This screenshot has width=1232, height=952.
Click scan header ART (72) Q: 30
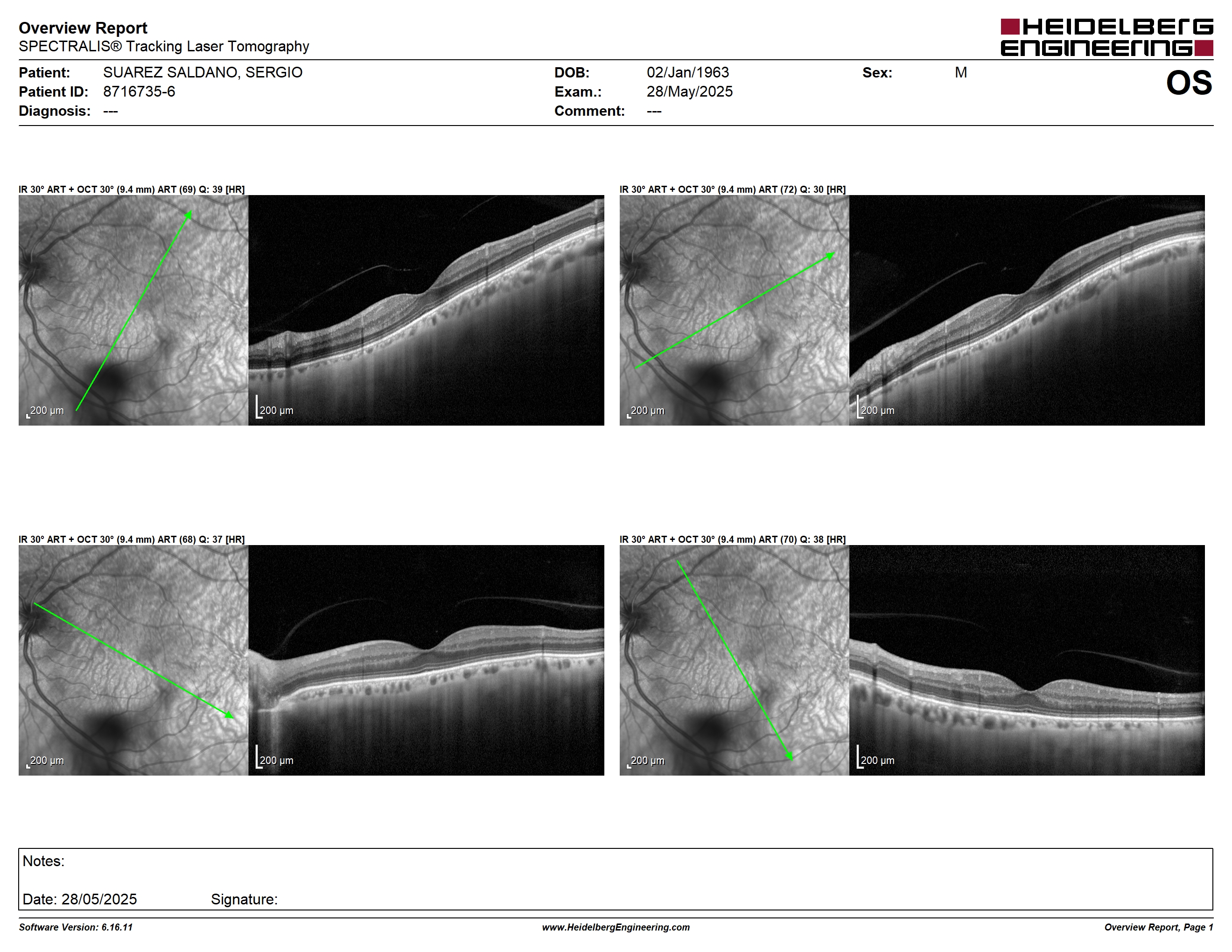pos(732,189)
